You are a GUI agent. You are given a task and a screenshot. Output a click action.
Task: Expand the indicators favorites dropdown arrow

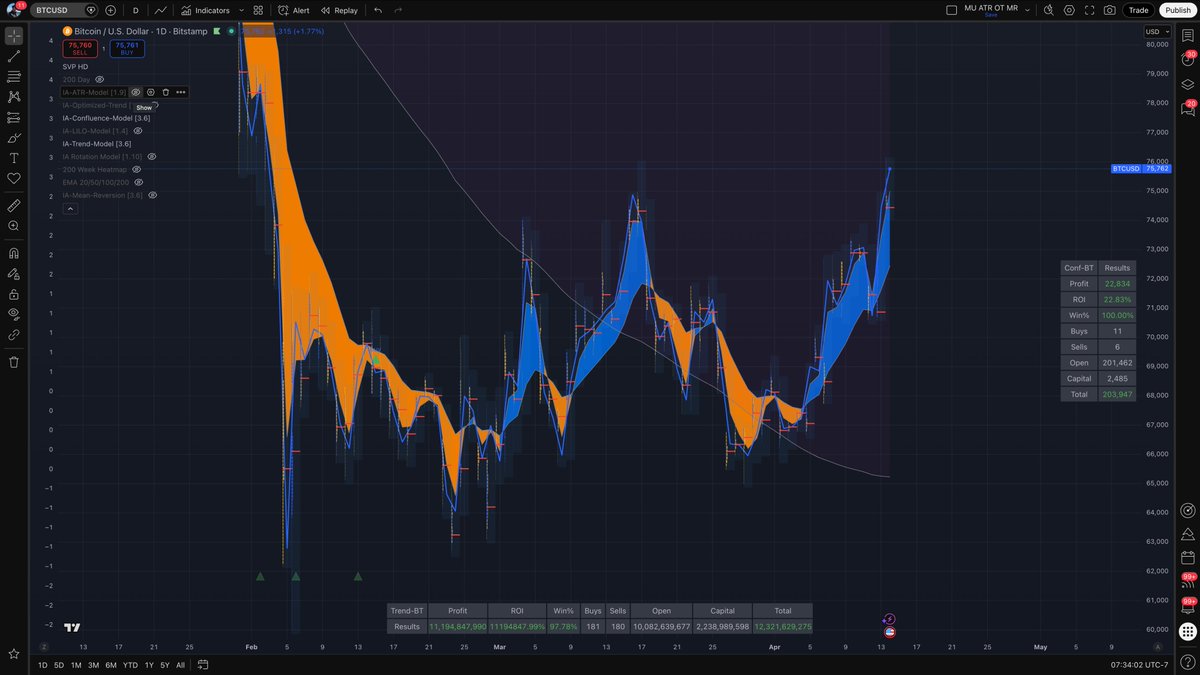tap(241, 10)
